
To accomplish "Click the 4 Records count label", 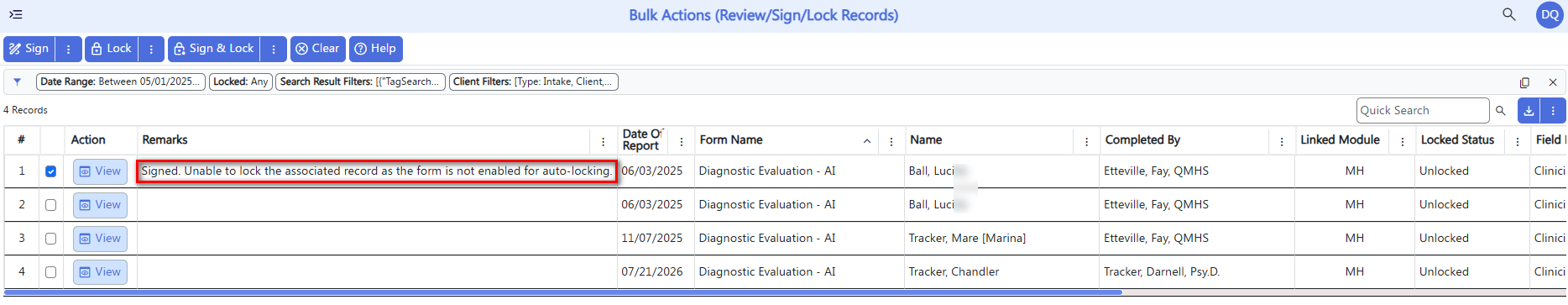I will point(26,110).
